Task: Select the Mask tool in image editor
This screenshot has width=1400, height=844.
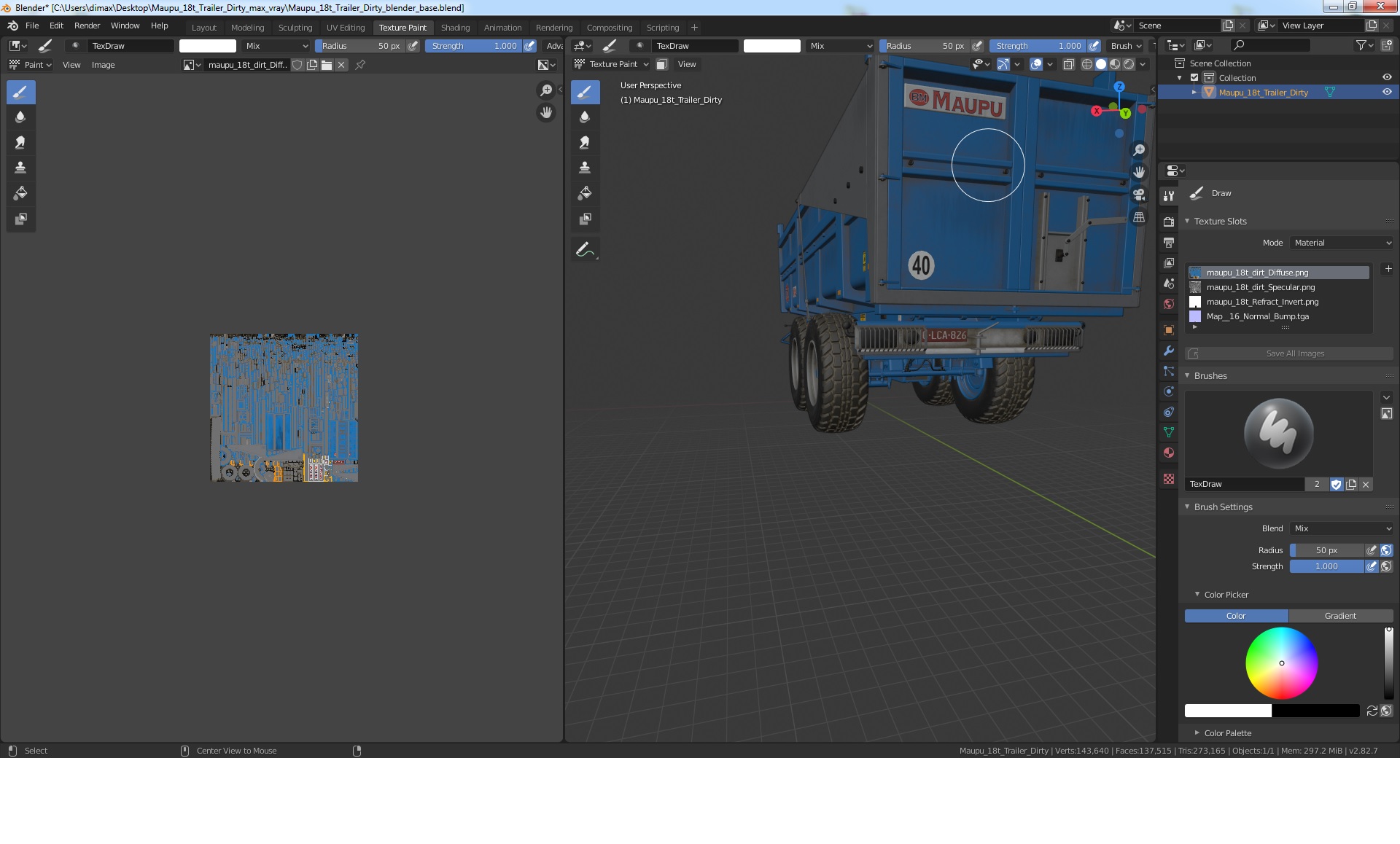Action: point(20,219)
